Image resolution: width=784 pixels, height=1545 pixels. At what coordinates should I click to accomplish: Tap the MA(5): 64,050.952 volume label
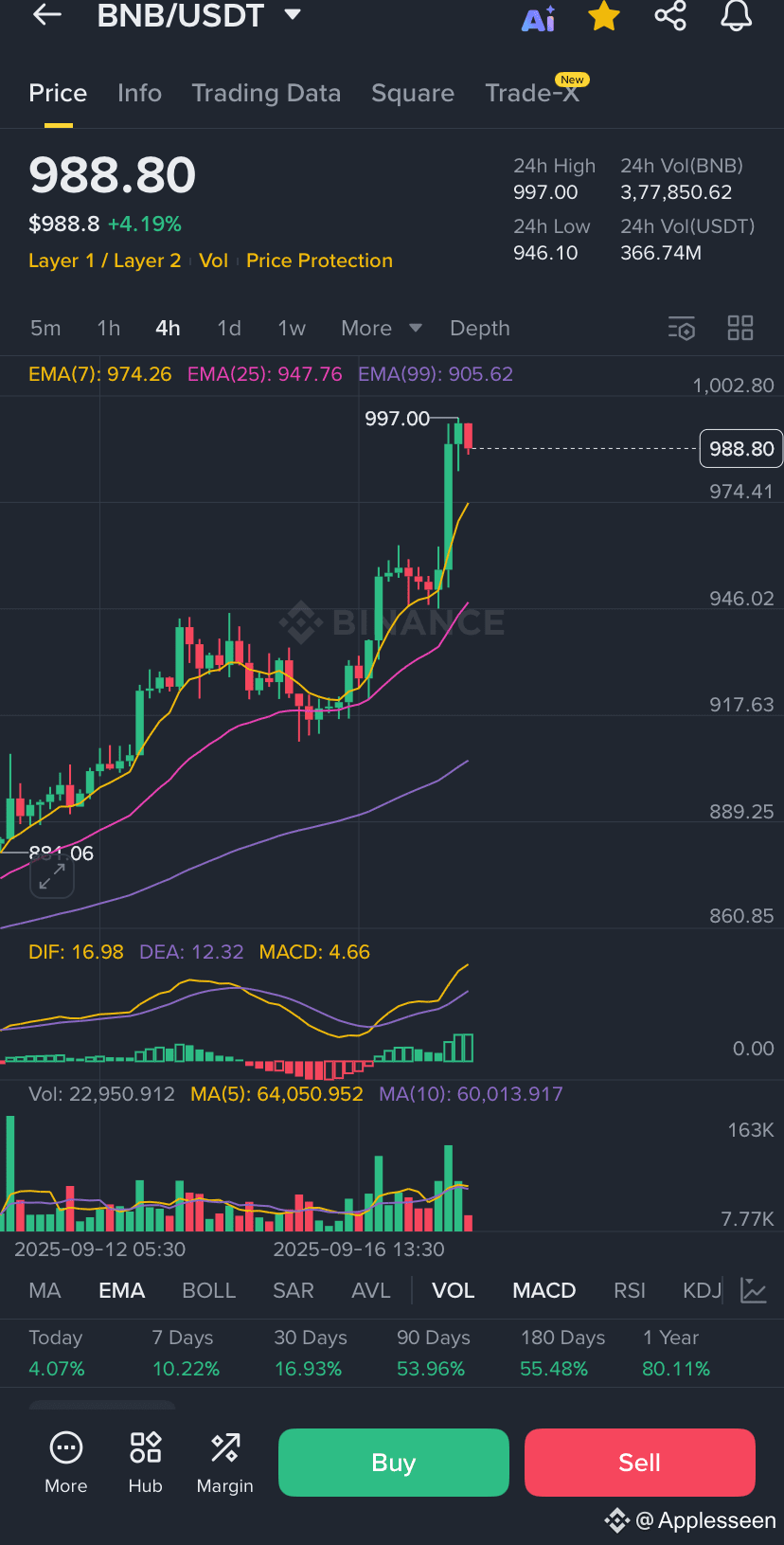276,1094
